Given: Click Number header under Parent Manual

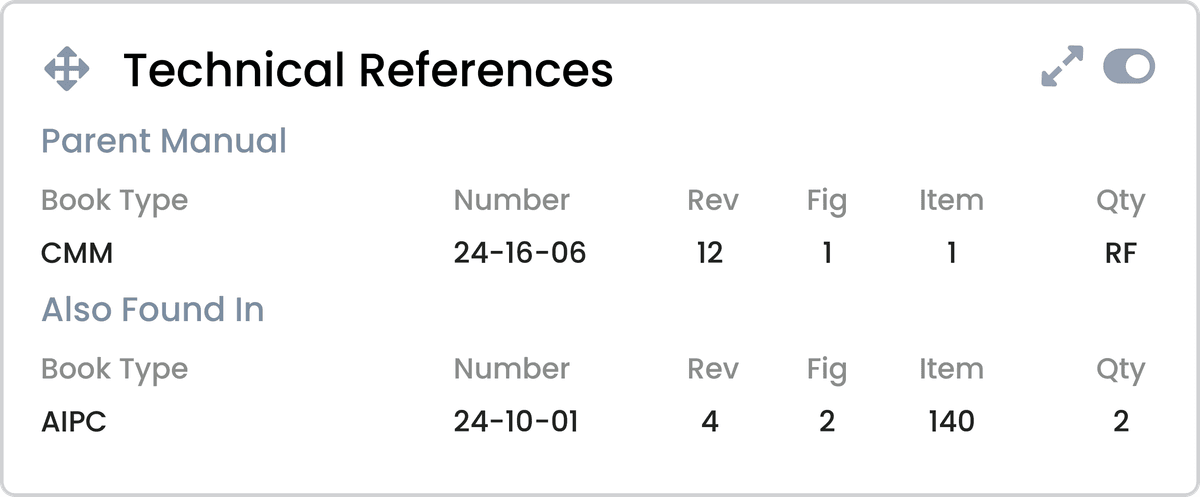Looking at the screenshot, I should tap(512, 201).
